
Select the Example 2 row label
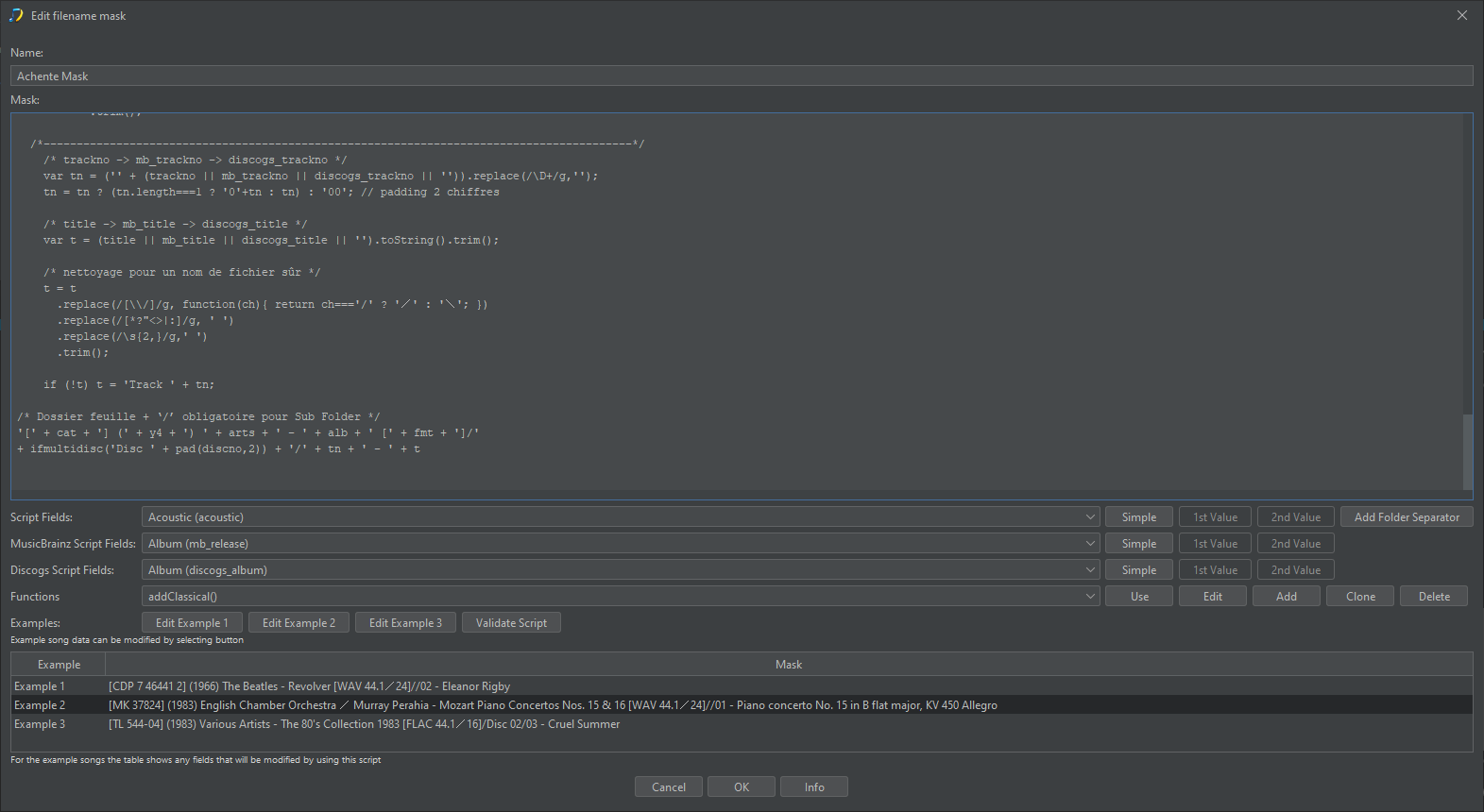[40, 705]
